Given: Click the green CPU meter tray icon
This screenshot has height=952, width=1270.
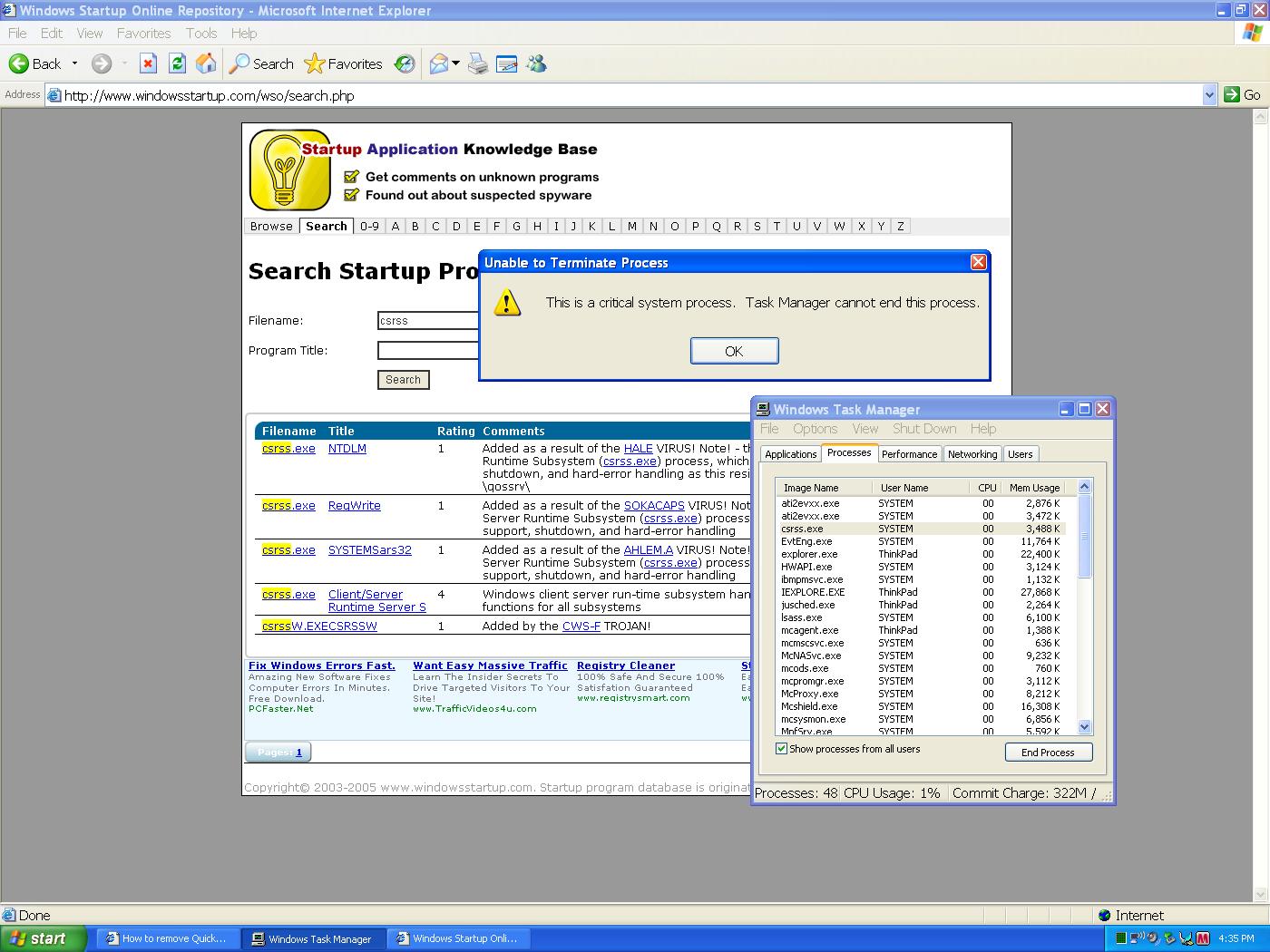Looking at the screenshot, I should click(1121, 938).
